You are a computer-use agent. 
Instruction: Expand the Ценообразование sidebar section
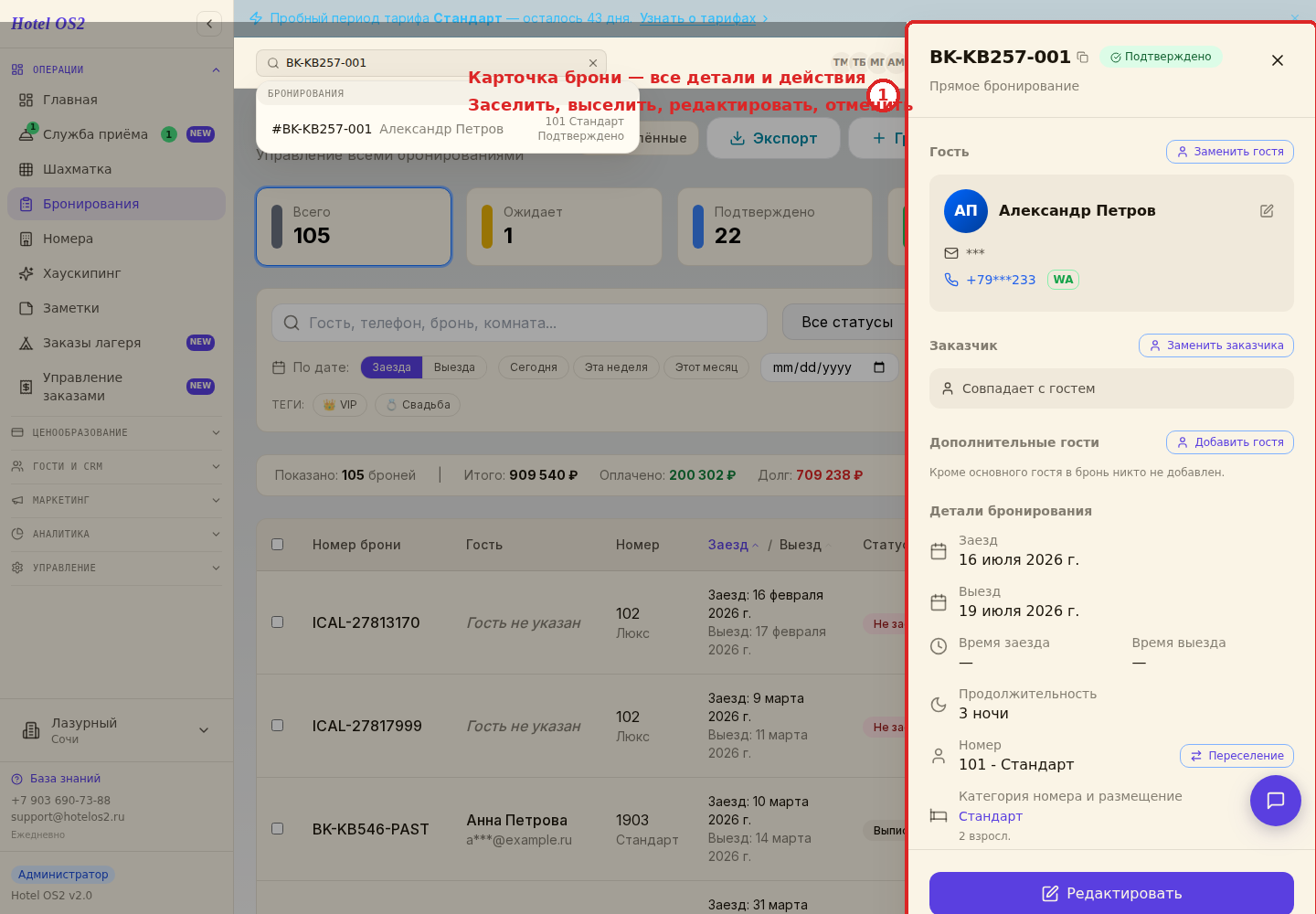tap(116, 432)
